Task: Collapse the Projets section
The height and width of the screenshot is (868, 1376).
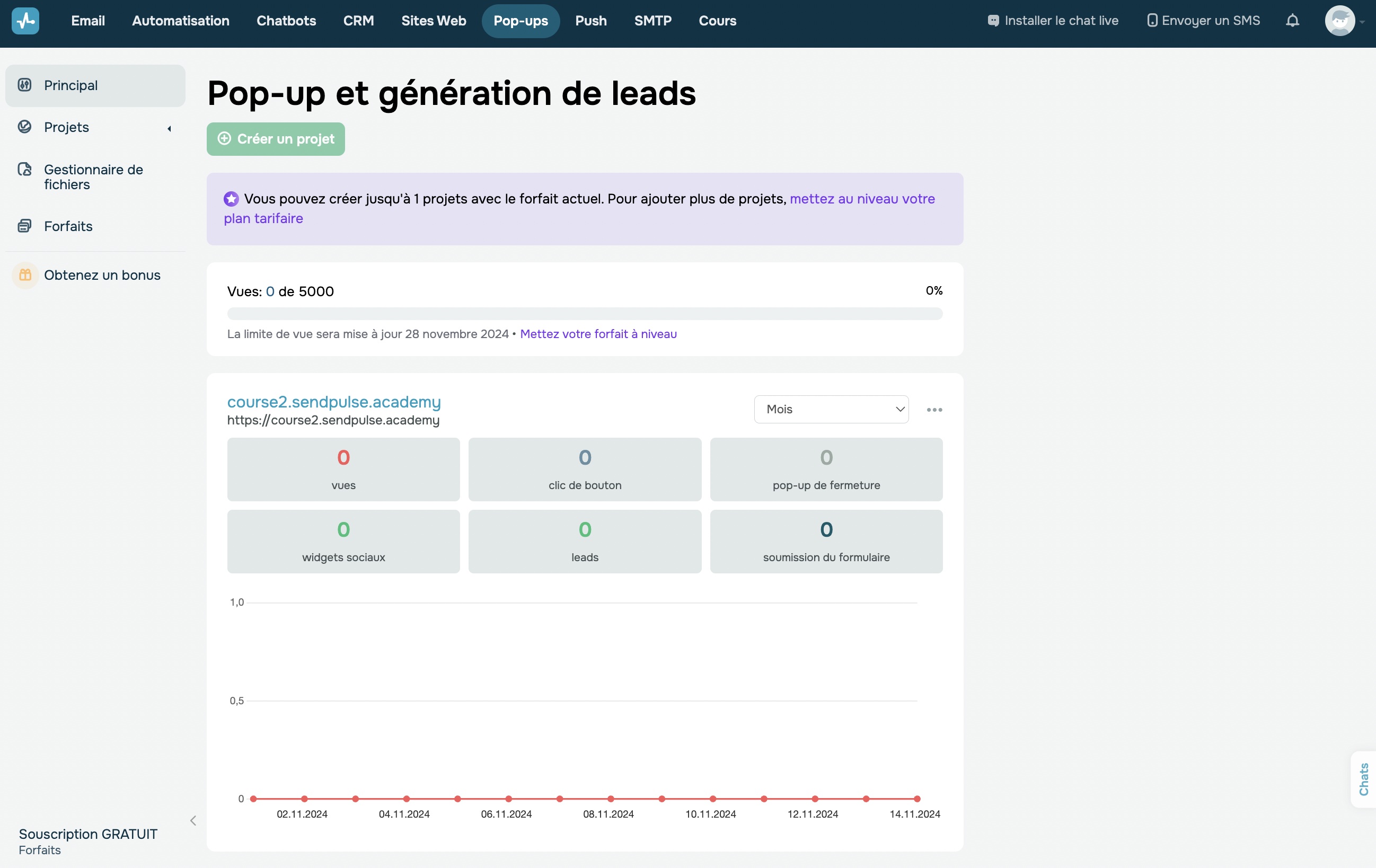Action: click(x=169, y=129)
